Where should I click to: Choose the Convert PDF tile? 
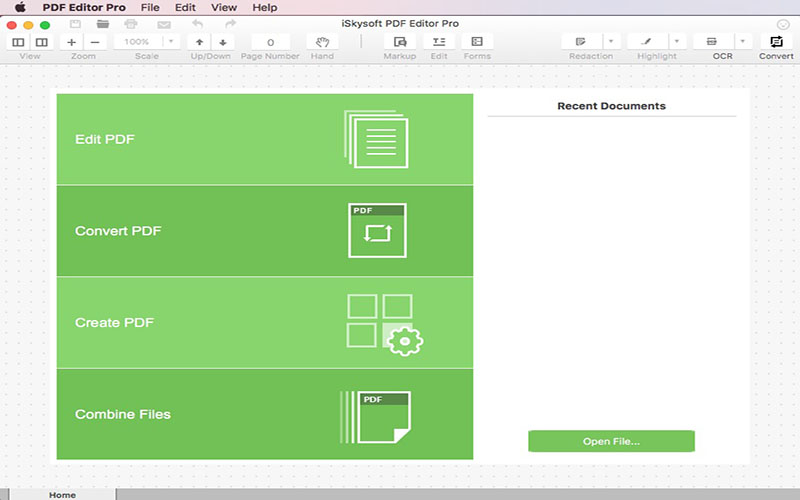click(265, 231)
